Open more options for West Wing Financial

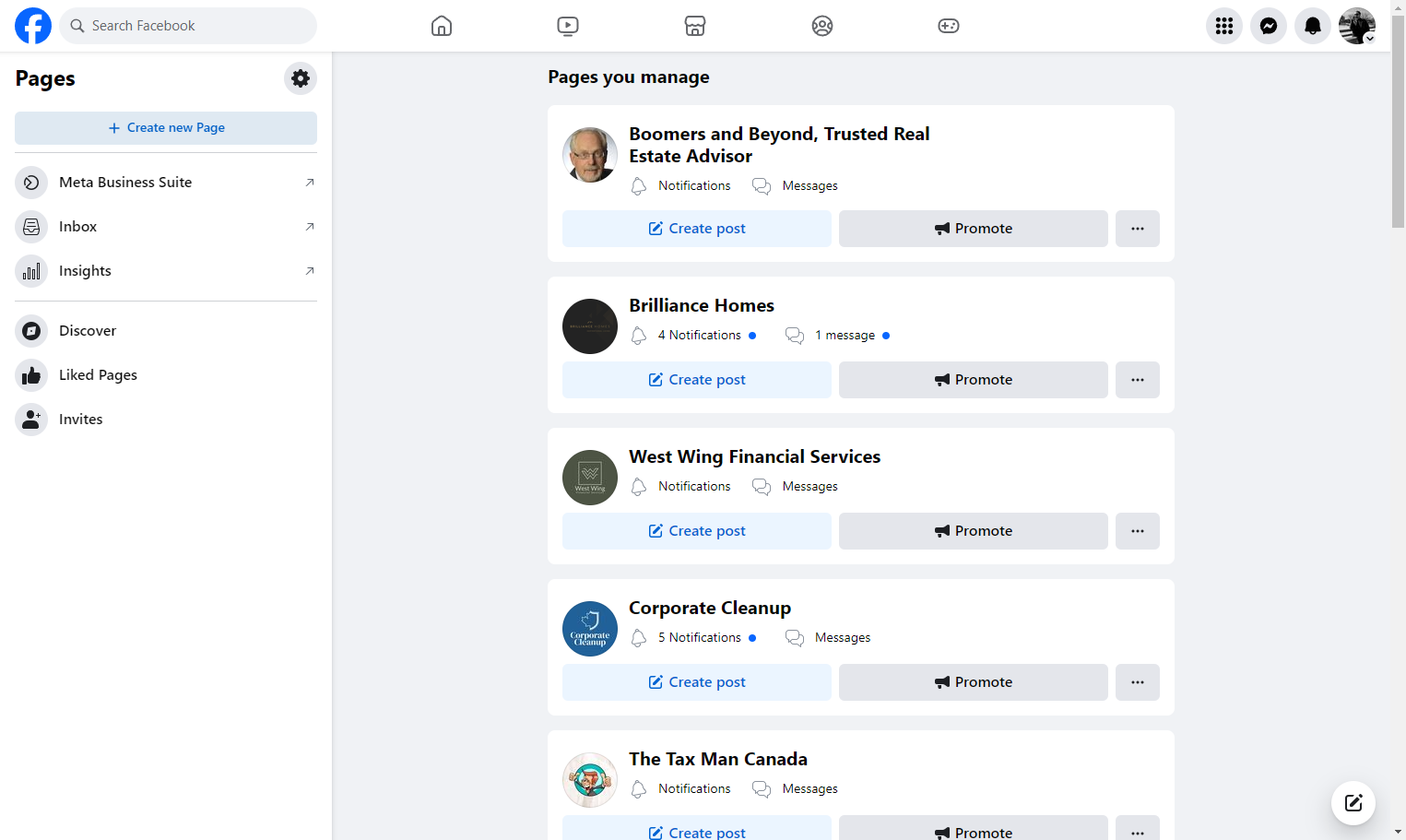coord(1138,531)
